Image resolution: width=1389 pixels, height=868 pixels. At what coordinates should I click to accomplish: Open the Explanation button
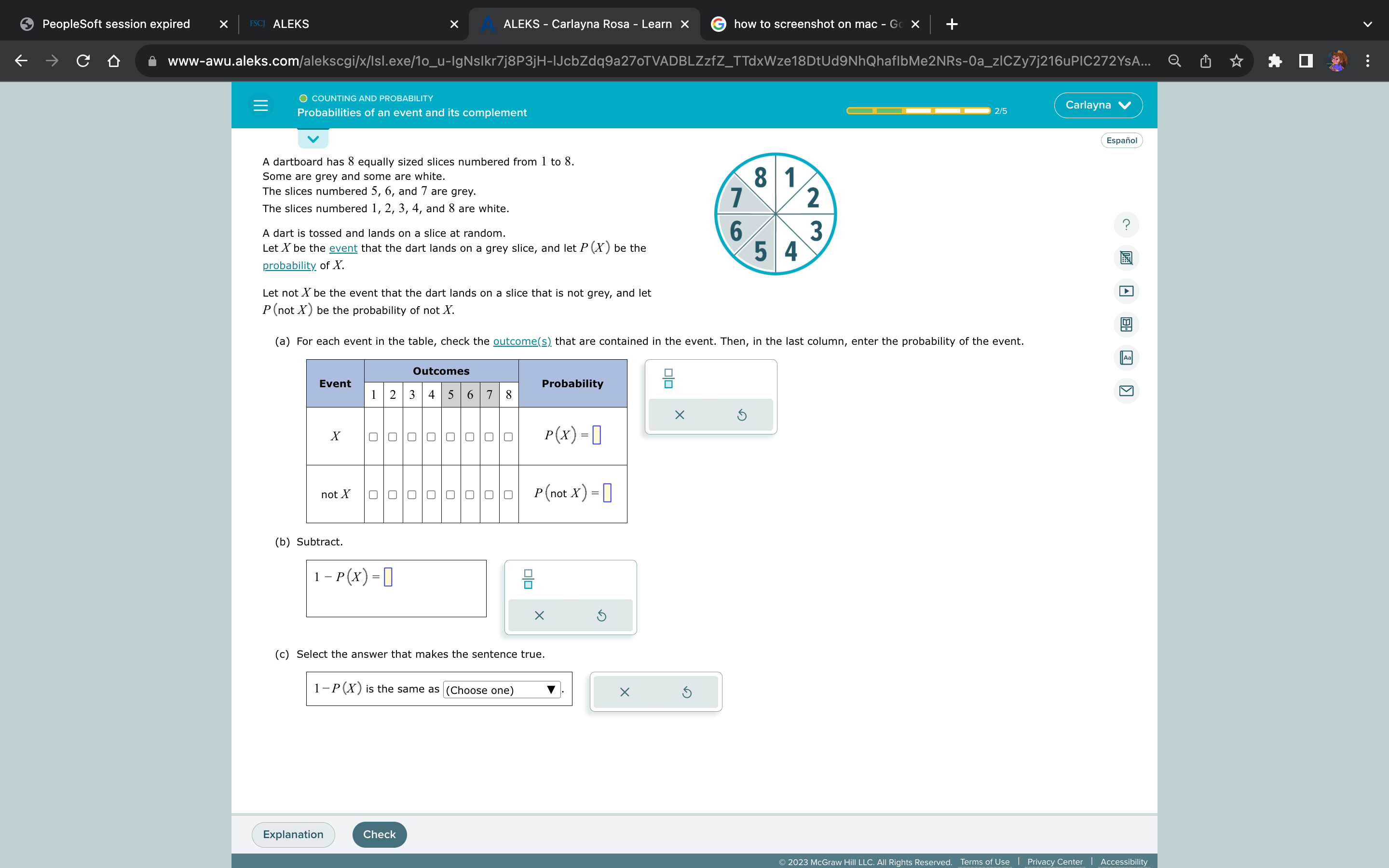point(293,834)
